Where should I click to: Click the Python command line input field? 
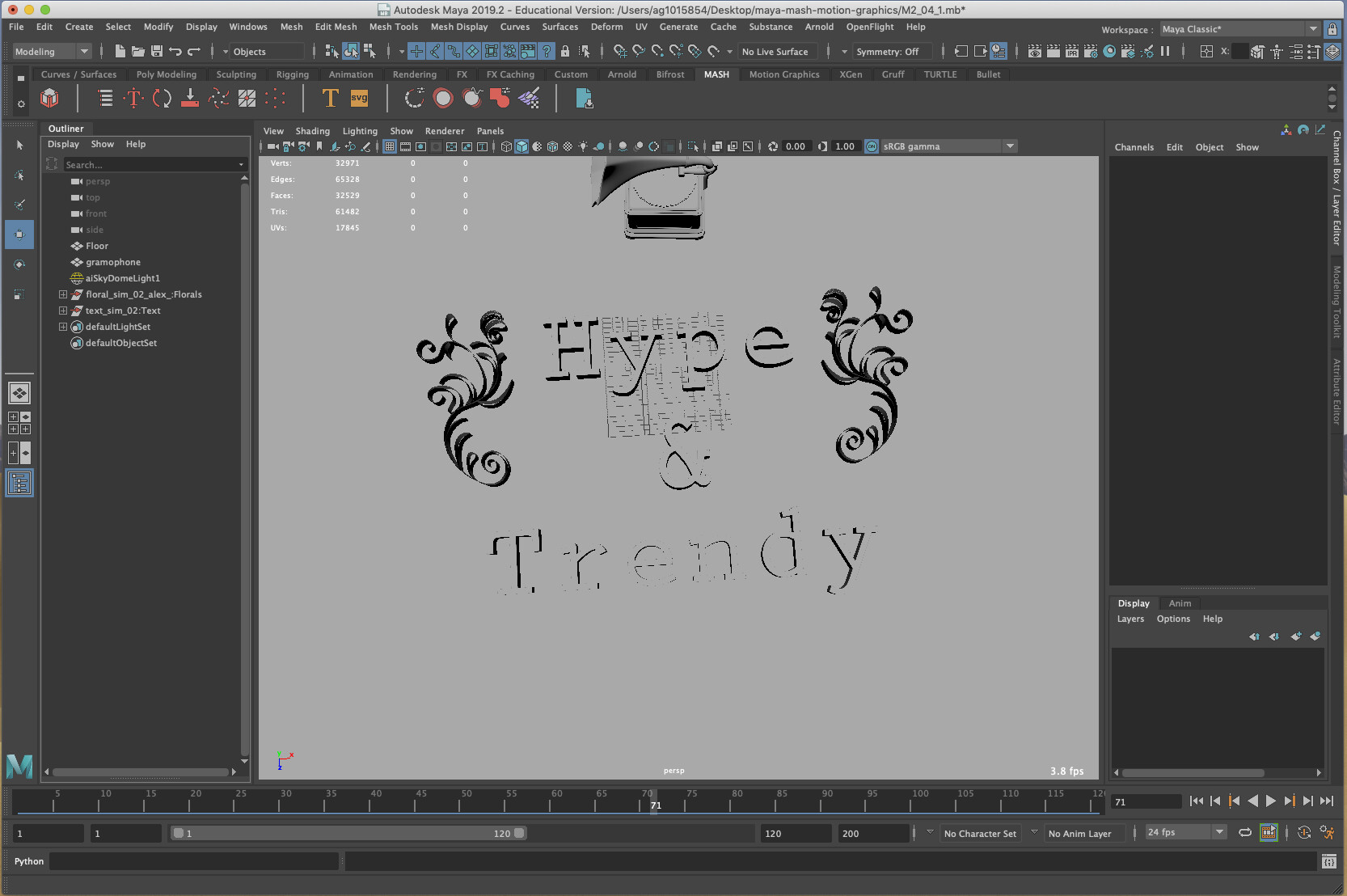click(194, 861)
